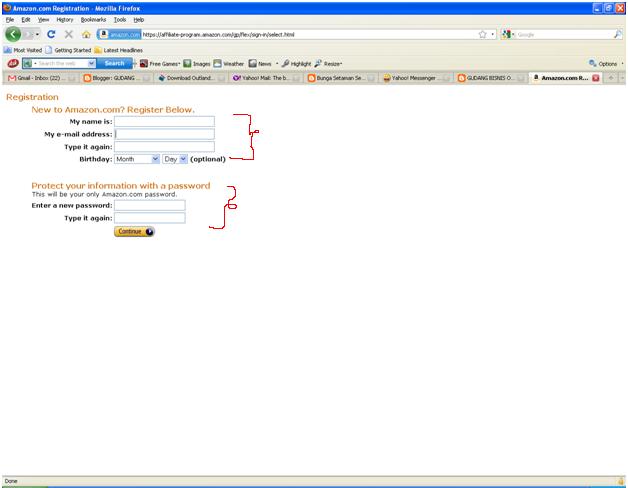Click the My e-mail address field
Screen dimensions: 628x488
click(x=164, y=134)
